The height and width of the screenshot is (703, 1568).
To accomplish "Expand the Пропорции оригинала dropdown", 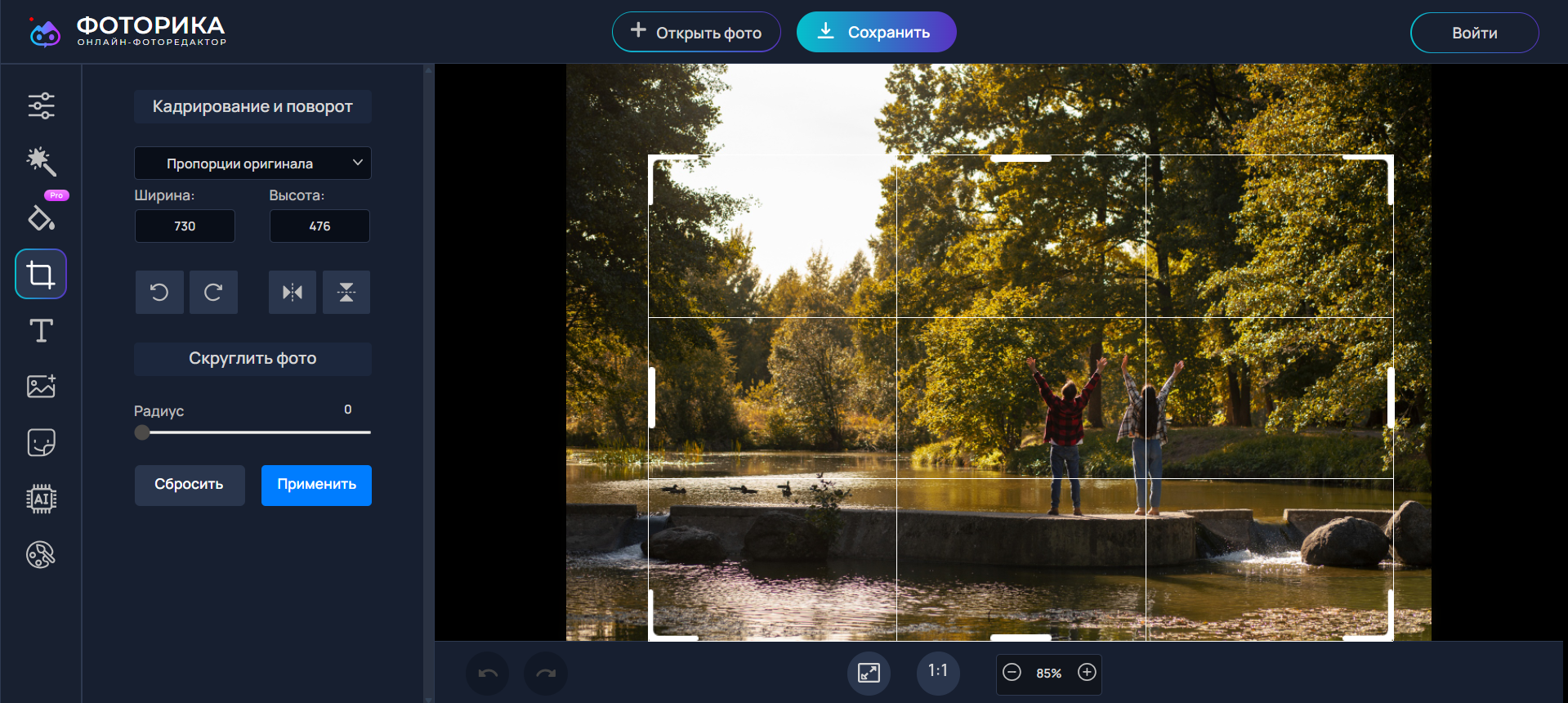I will 252,163.
